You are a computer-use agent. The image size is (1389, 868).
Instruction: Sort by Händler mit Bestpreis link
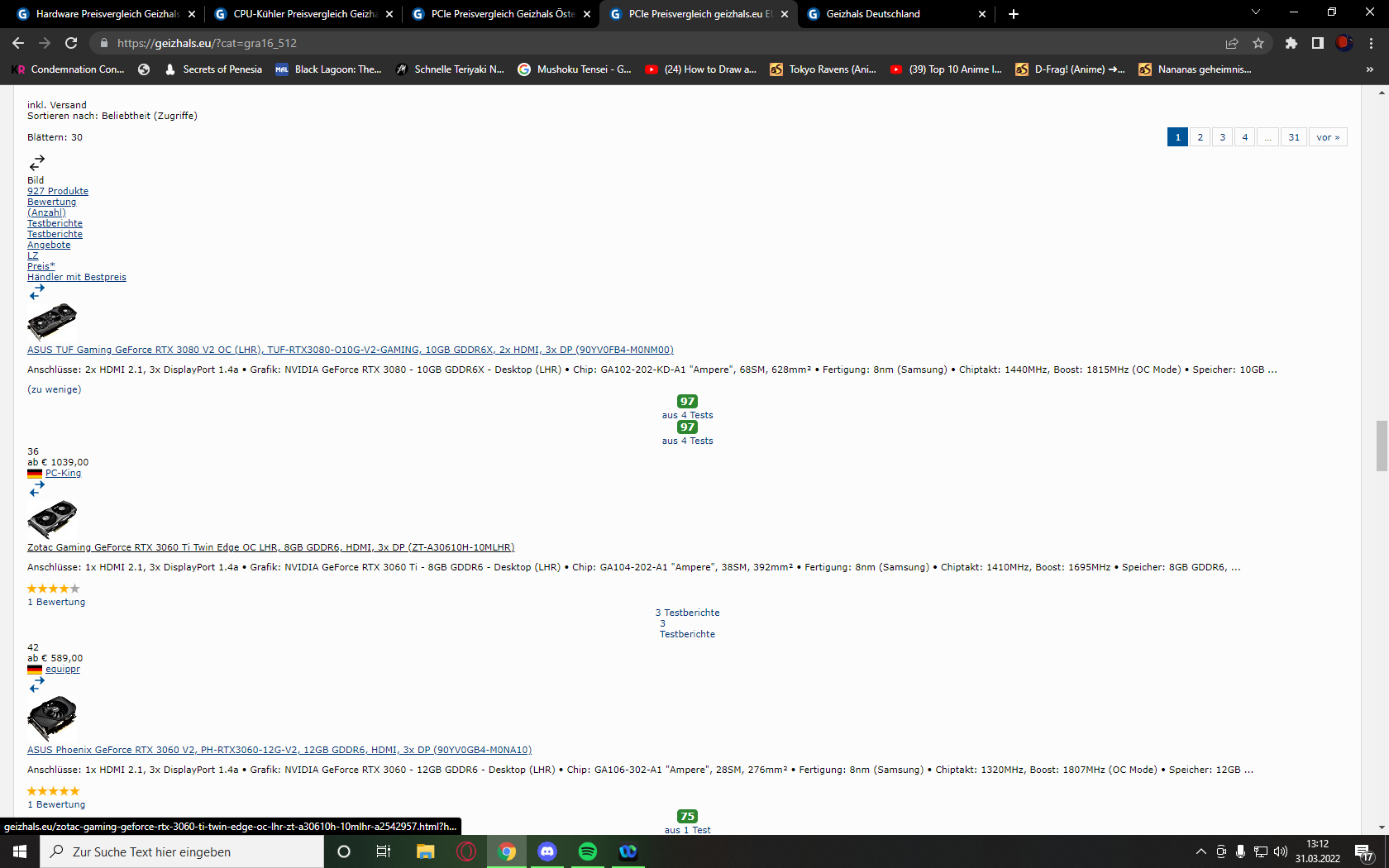(77, 277)
